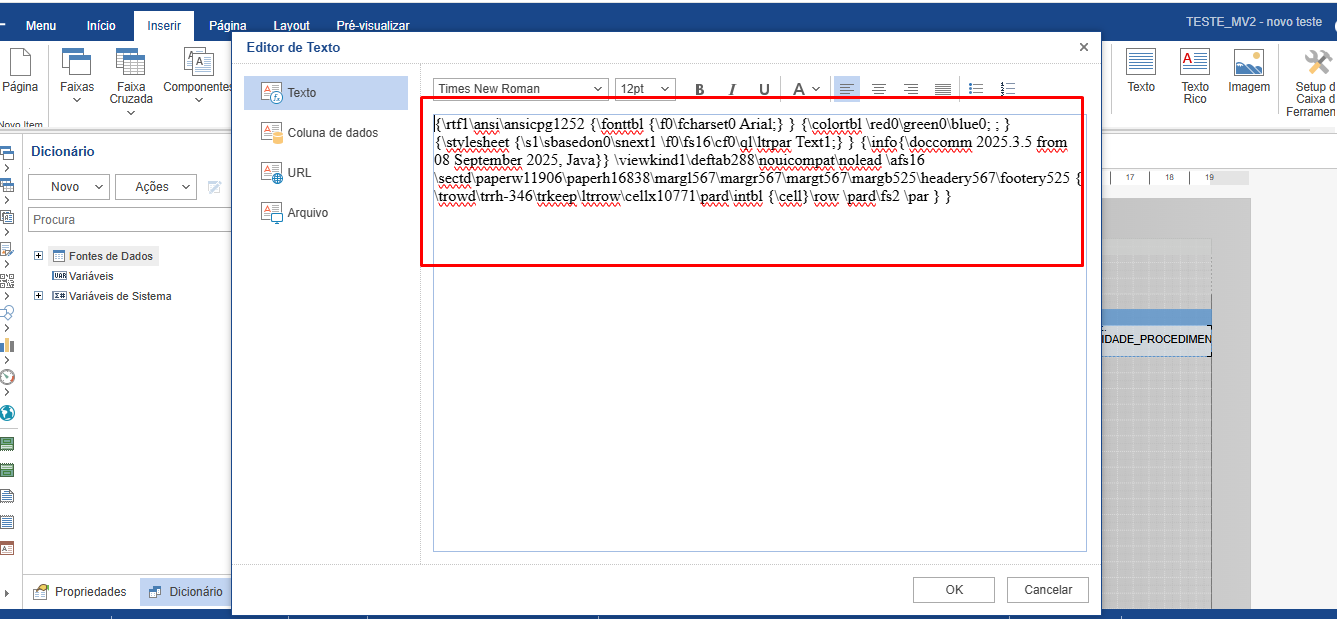Choose the URL text source
The height and width of the screenshot is (619, 1337).
299,173
